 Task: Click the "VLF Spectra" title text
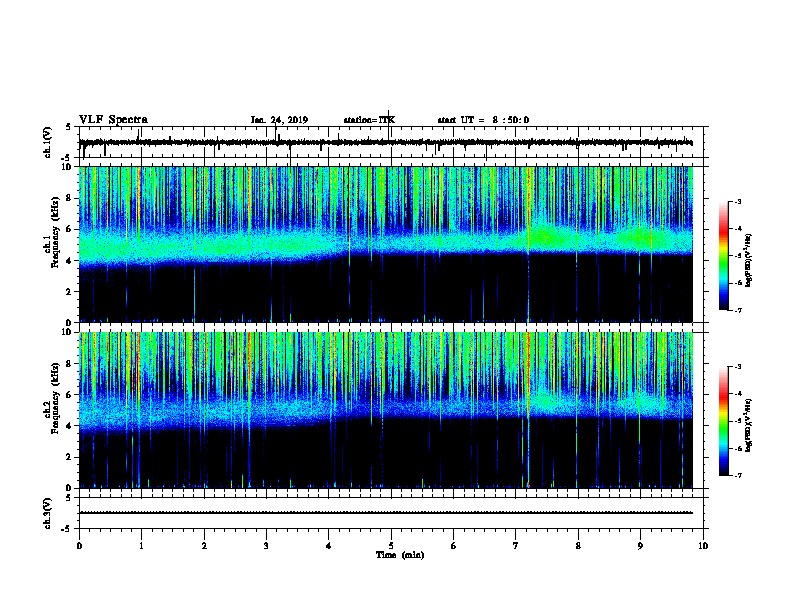pos(113,120)
